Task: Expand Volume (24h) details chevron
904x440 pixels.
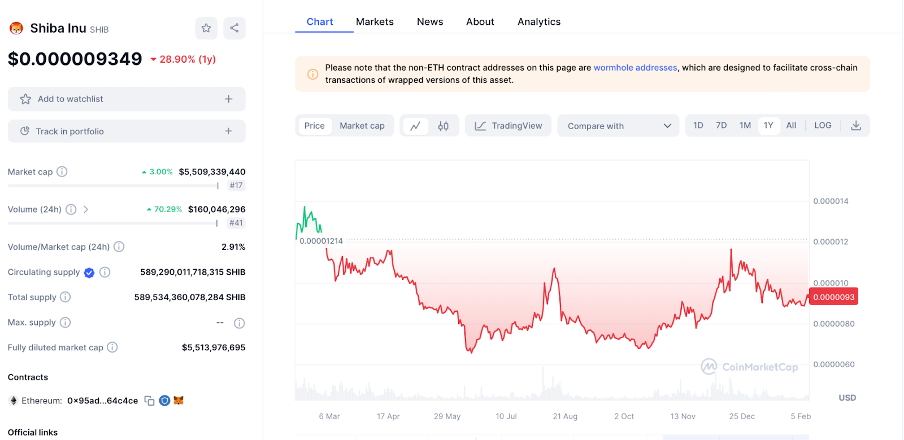Action: (86, 209)
